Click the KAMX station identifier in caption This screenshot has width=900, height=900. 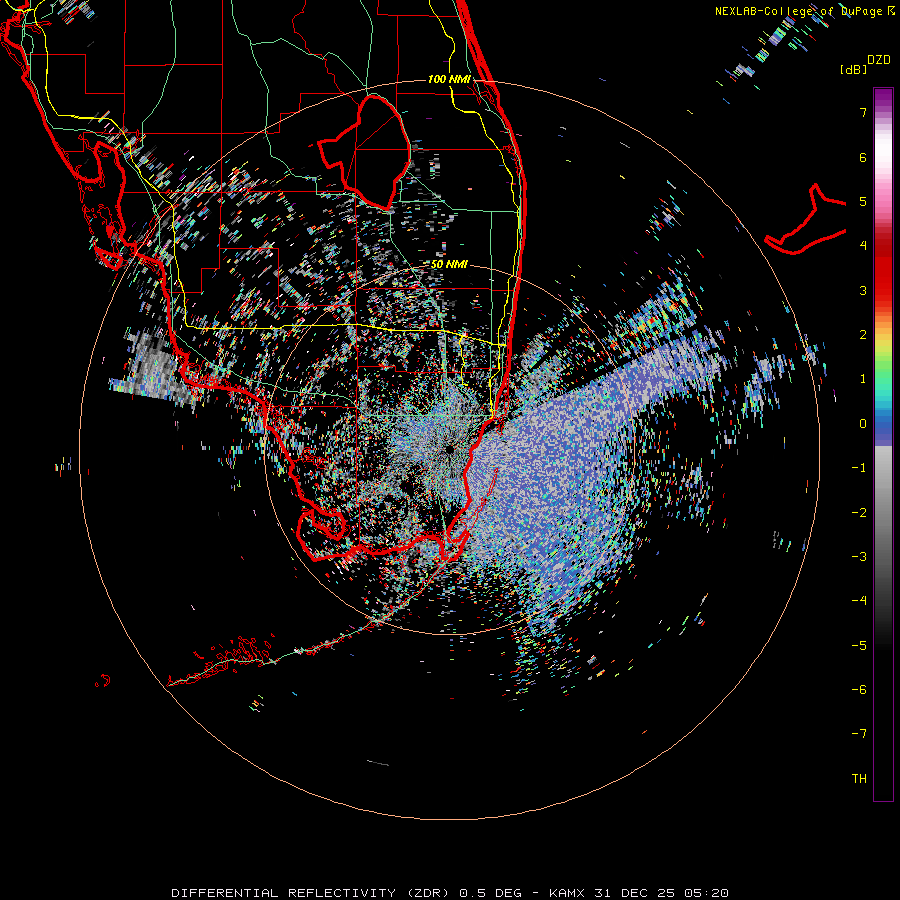coord(567,893)
